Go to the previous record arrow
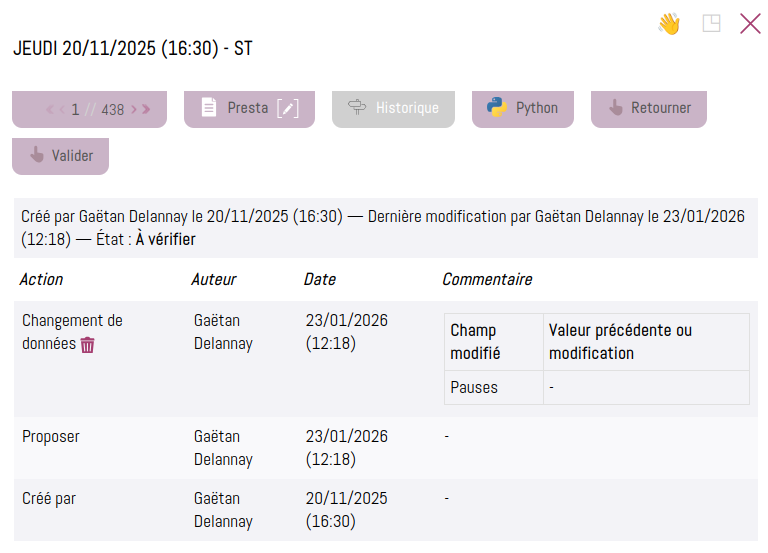Viewport: 768px width, 553px height. click(61, 109)
